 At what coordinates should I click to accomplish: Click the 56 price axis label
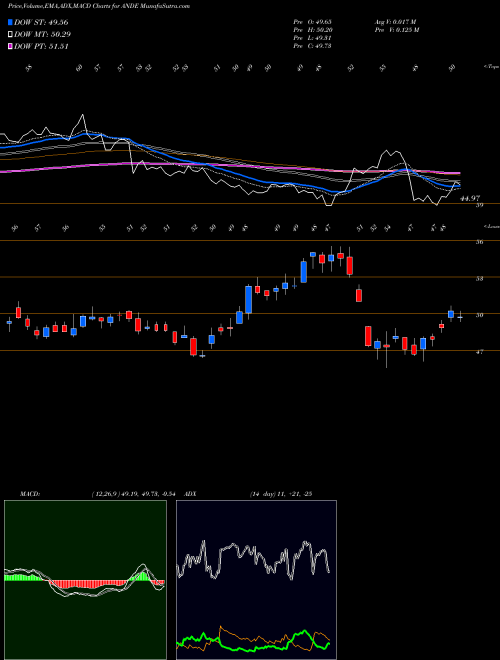click(x=479, y=242)
